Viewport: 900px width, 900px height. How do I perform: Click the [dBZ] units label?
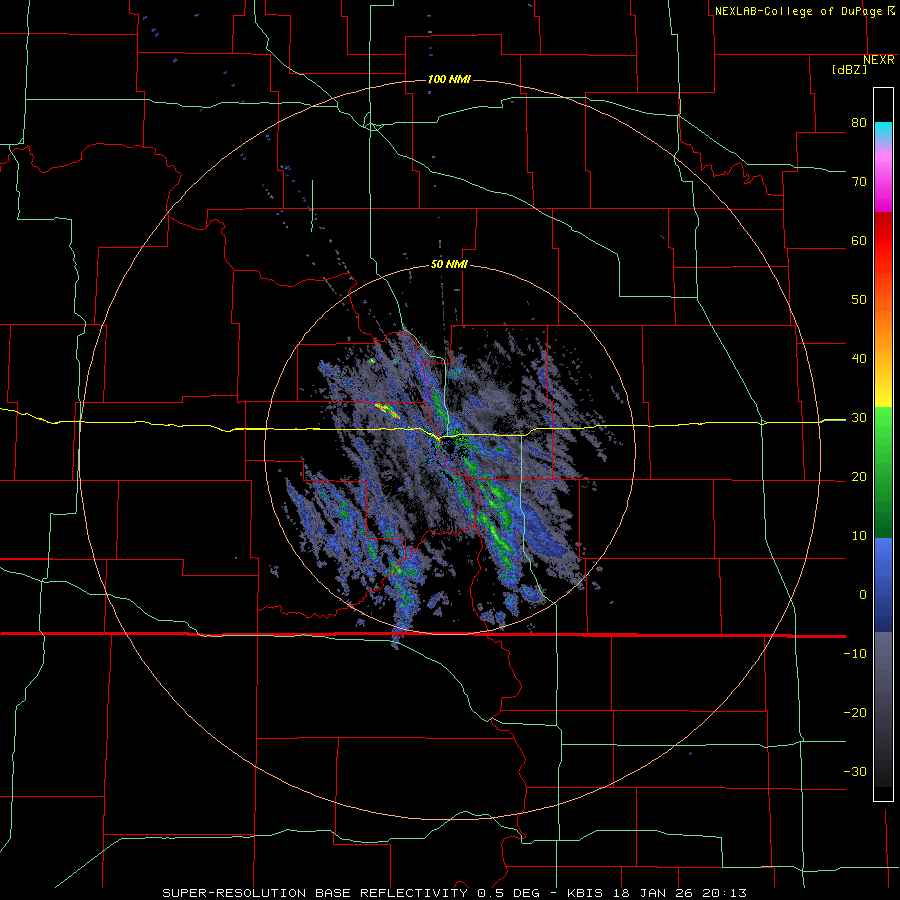[x=849, y=70]
